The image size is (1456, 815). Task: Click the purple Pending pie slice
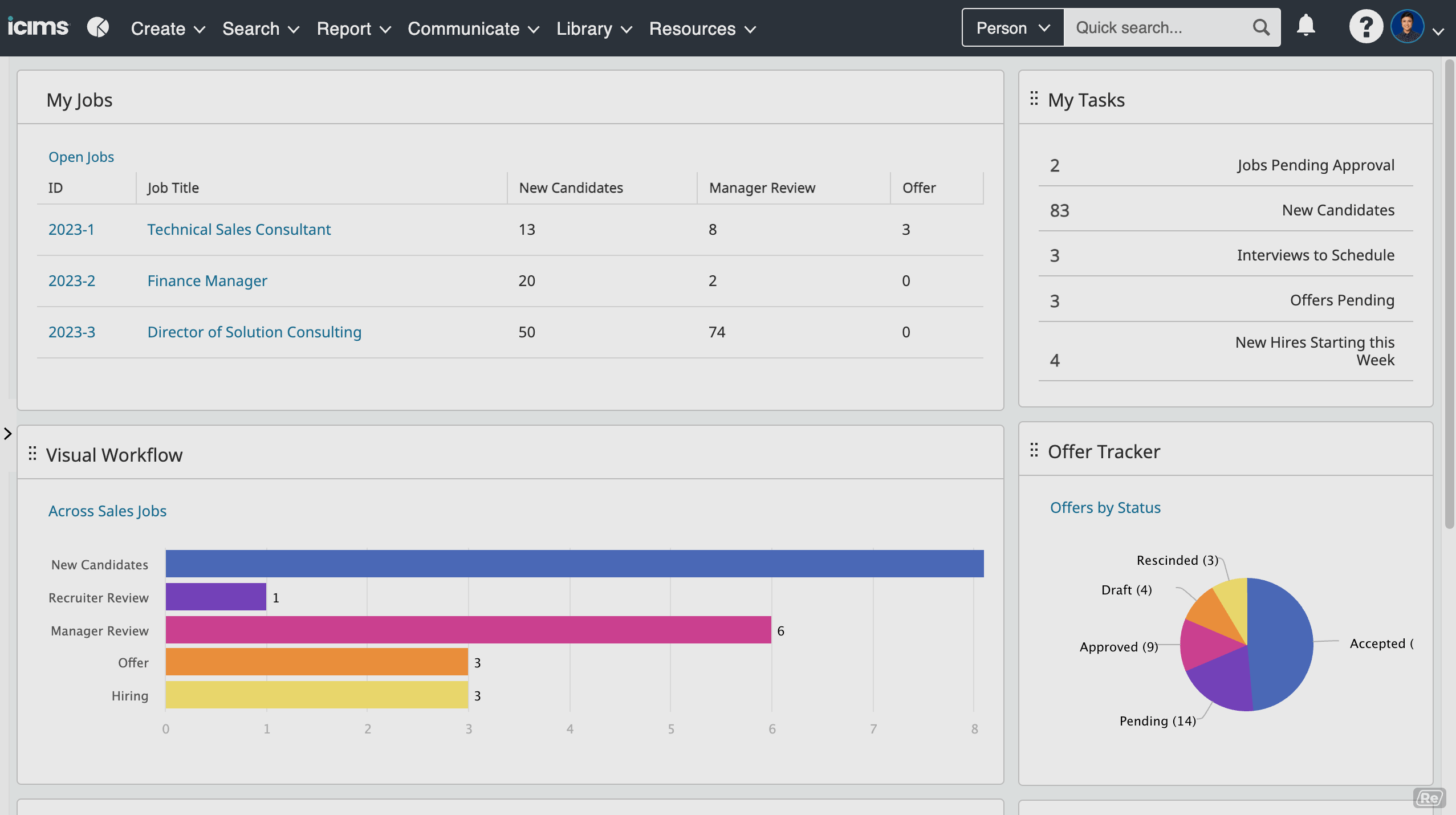click(x=1226, y=681)
